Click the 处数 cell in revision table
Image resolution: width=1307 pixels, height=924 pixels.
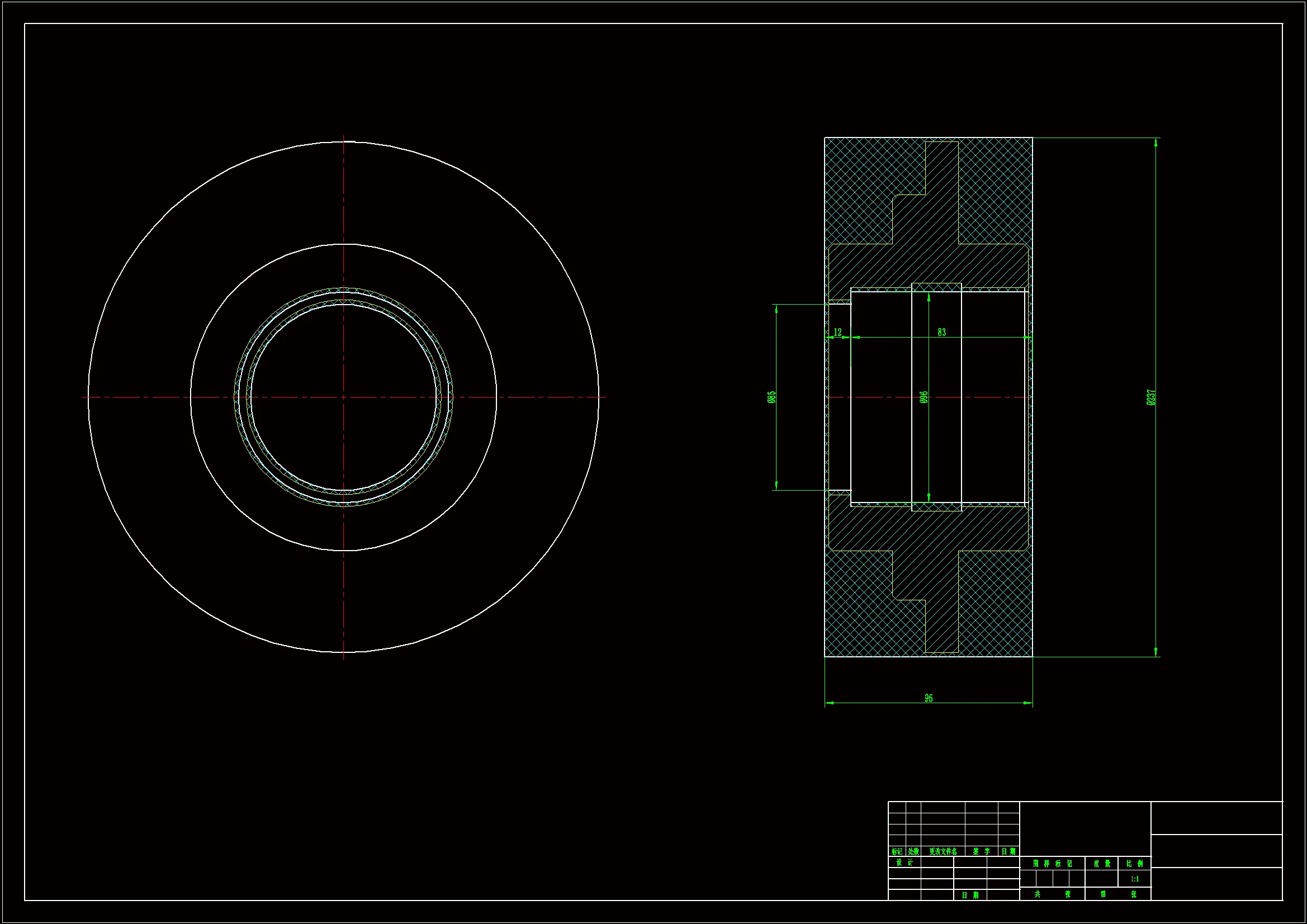(913, 852)
